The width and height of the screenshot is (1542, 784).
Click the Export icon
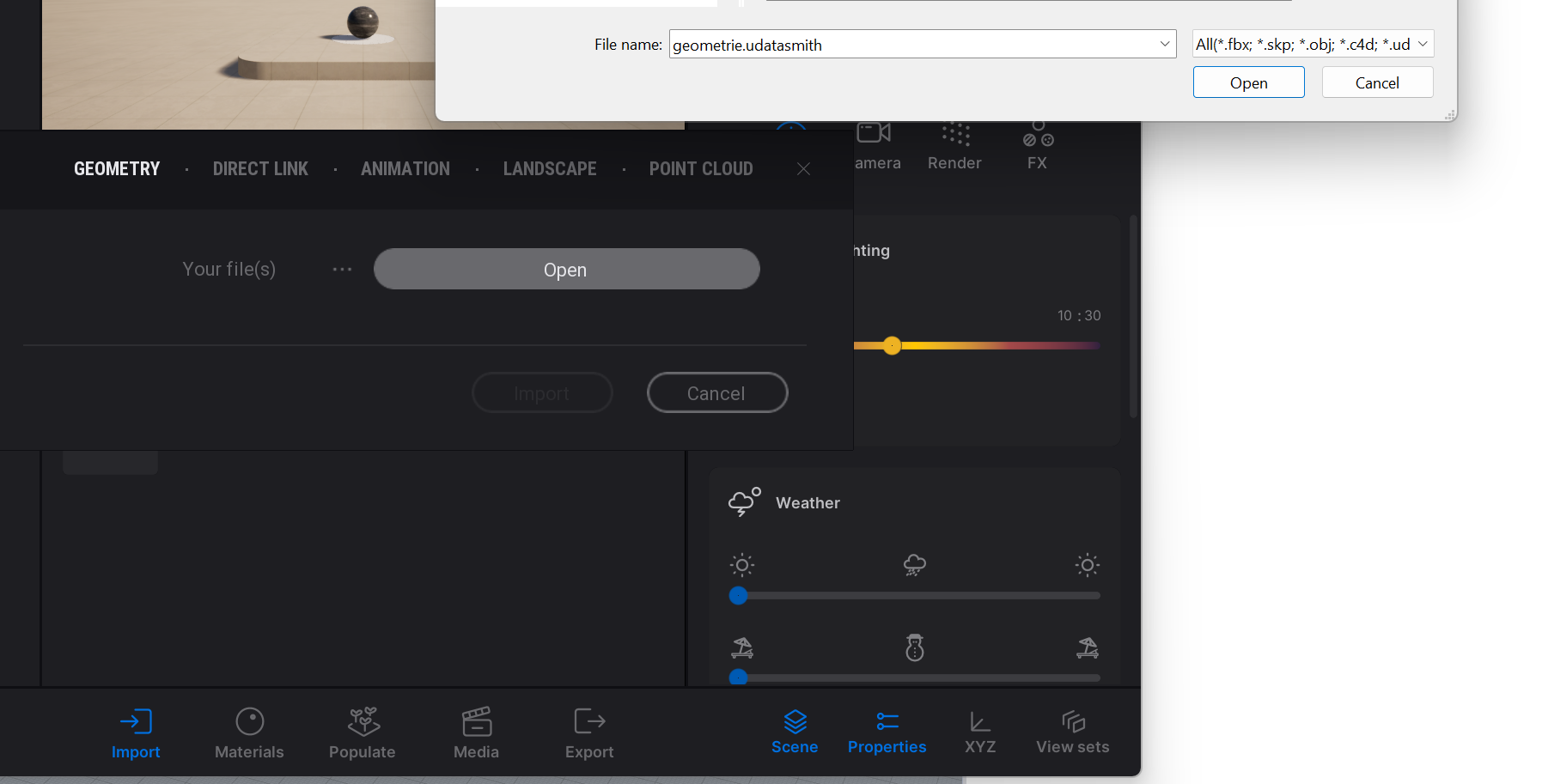click(x=589, y=722)
